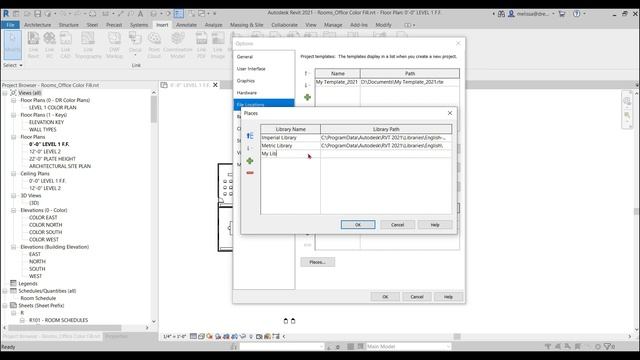Click Cancel in the Places dialog
Viewport: 640px width, 360px height.
point(397,225)
